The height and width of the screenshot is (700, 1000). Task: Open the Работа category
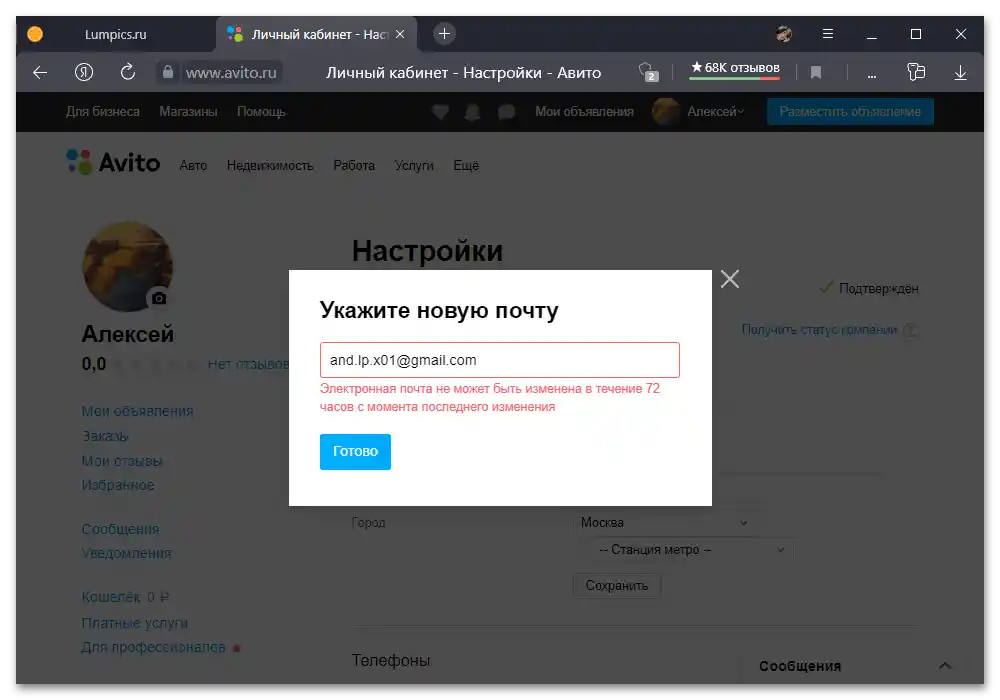pos(354,166)
